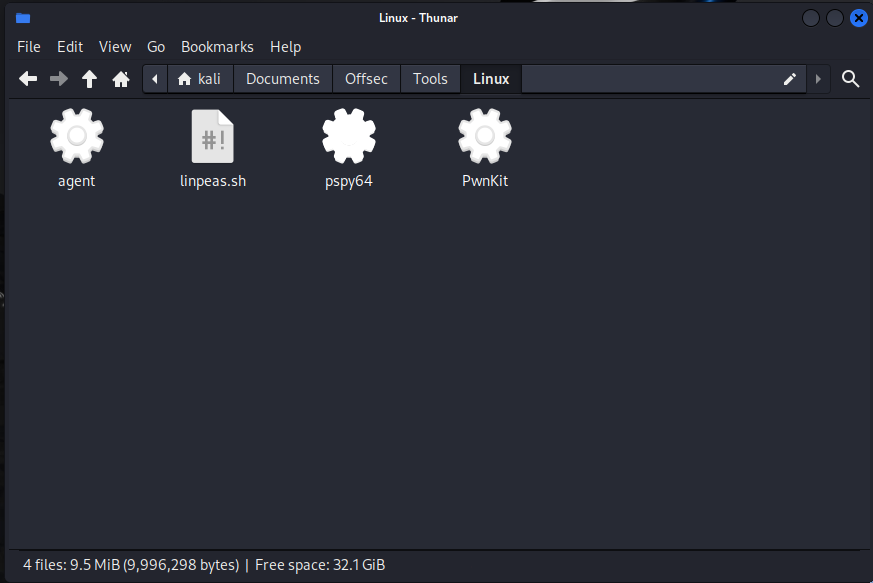873x583 pixels.
Task: Go forward with the right arrow
Action: coord(58,79)
